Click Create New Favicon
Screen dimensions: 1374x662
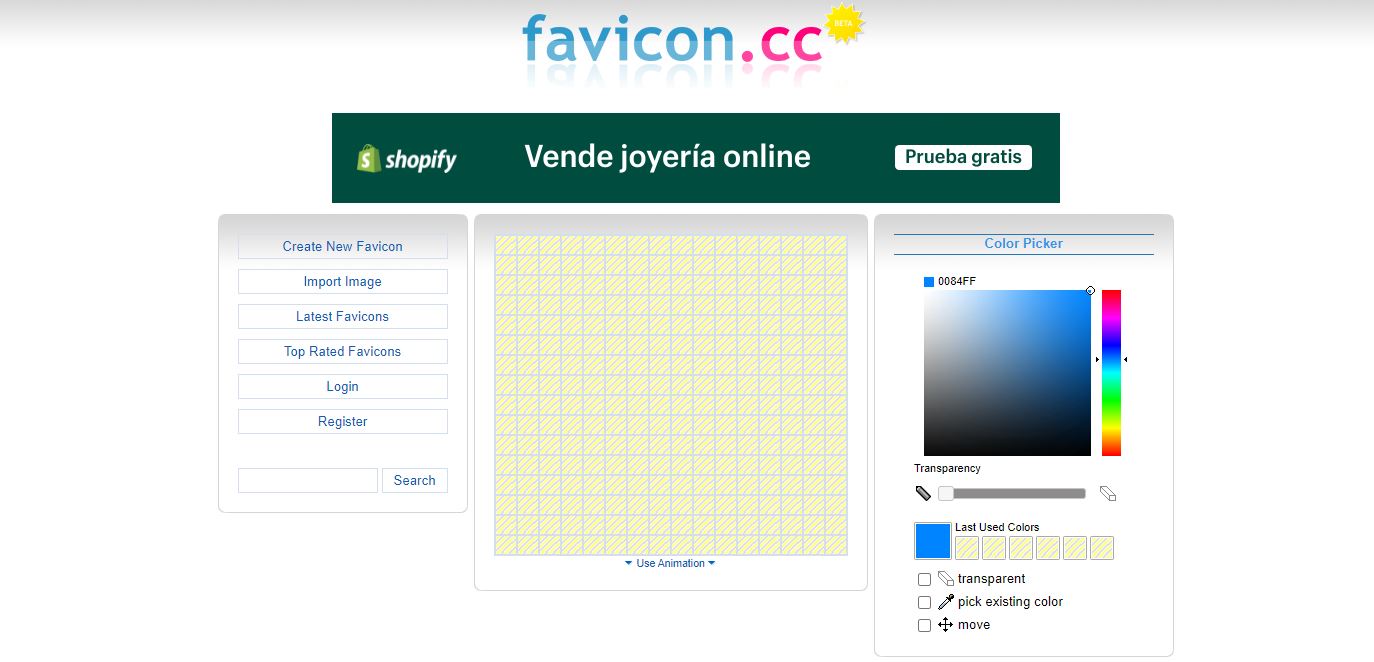(342, 246)
